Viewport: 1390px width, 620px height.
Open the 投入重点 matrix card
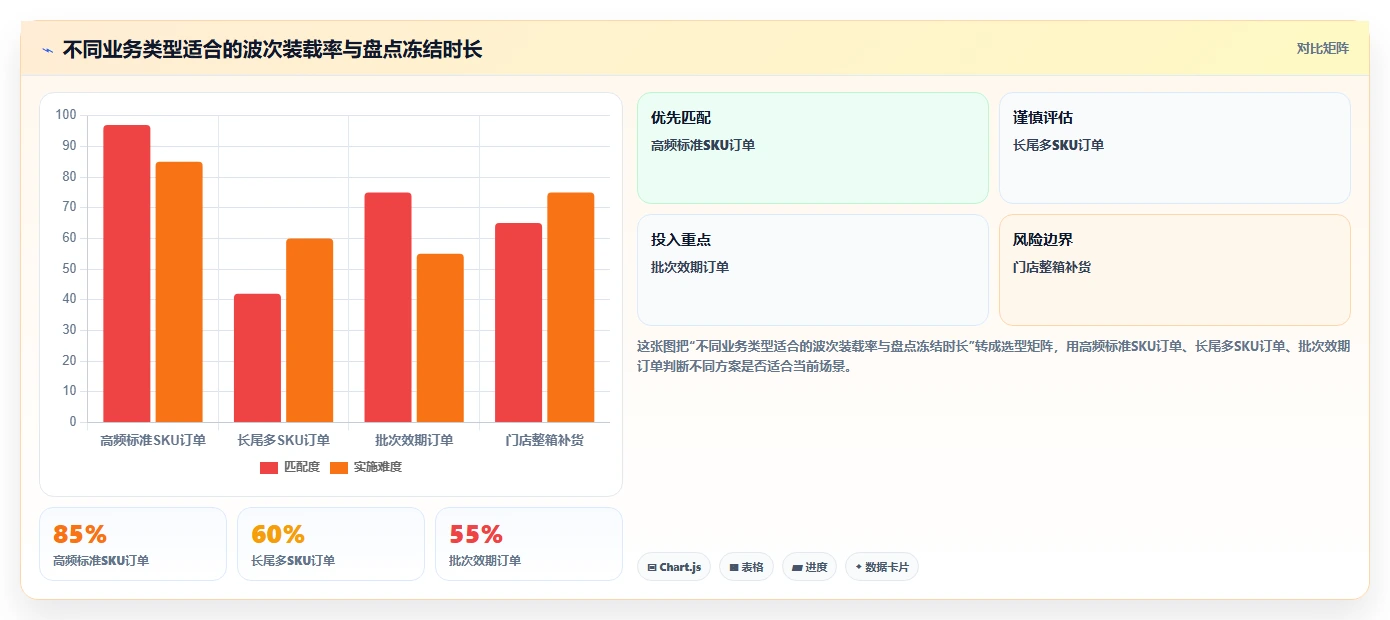pos(813,270)
